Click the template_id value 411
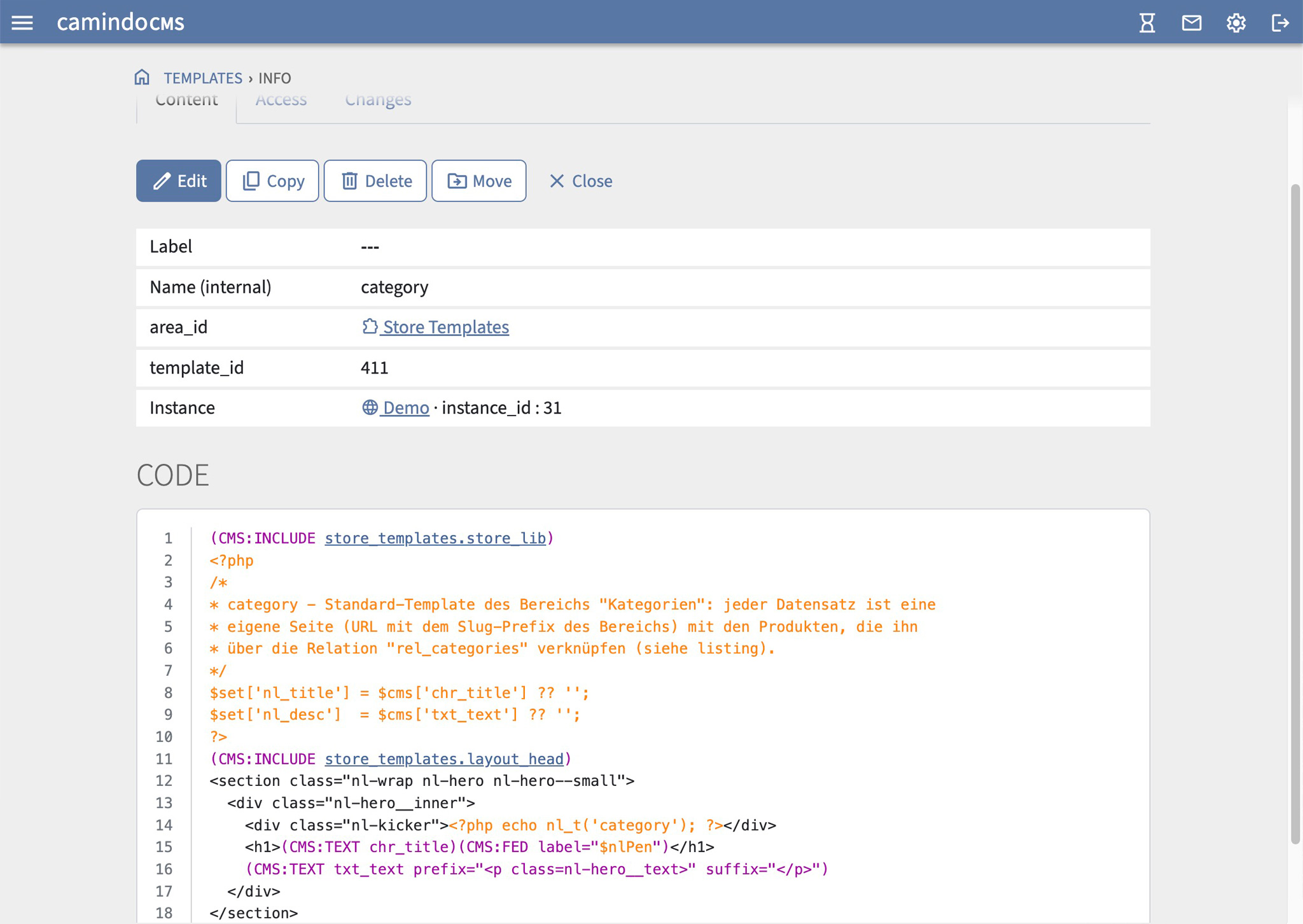This screenshot has height=924, width=1303. 375,368
